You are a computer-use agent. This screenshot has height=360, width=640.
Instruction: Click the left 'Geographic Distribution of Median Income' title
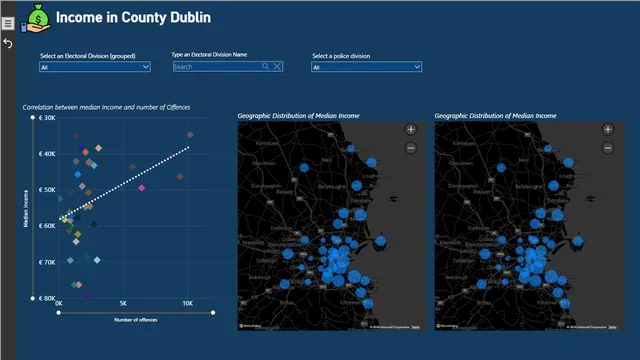tap(298, 116)
